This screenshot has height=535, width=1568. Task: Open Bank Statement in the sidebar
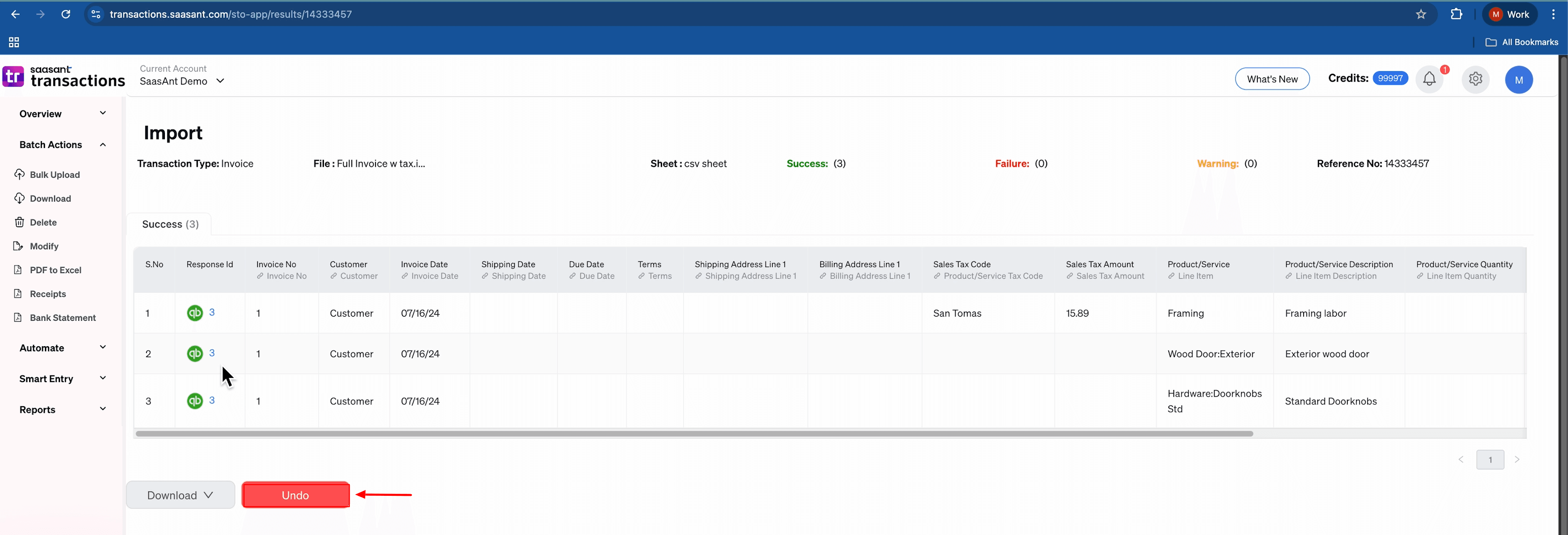tap(55, 317)
